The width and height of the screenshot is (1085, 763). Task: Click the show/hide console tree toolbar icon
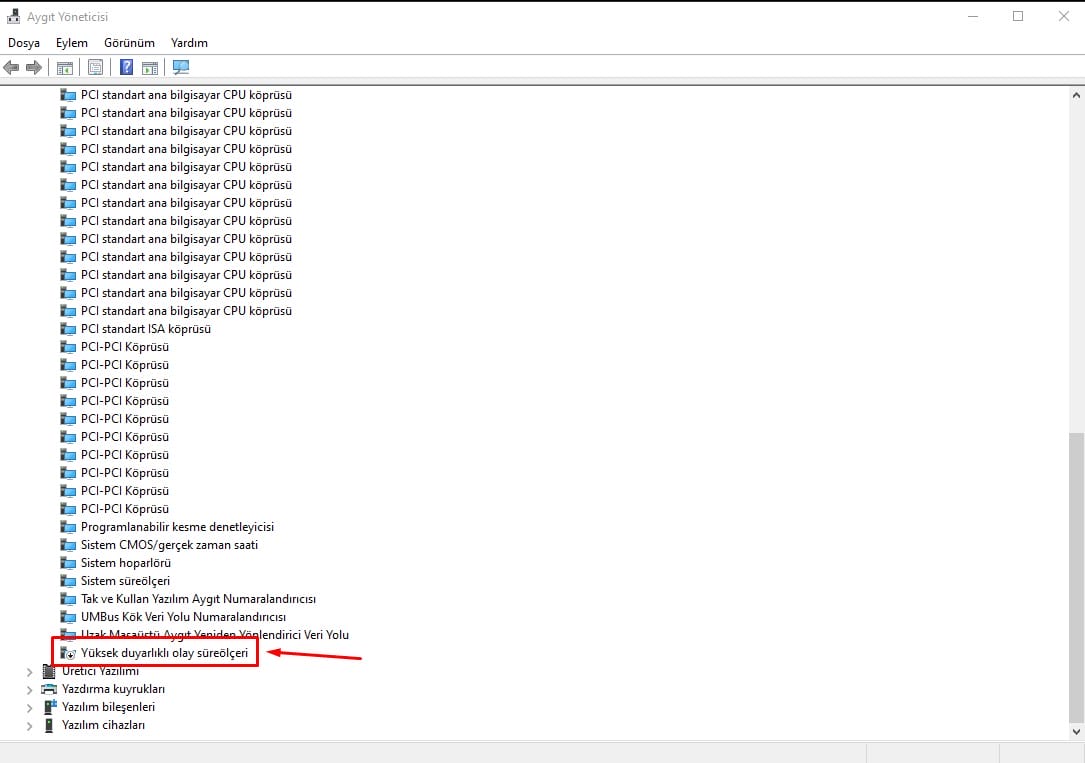[65, 68]
